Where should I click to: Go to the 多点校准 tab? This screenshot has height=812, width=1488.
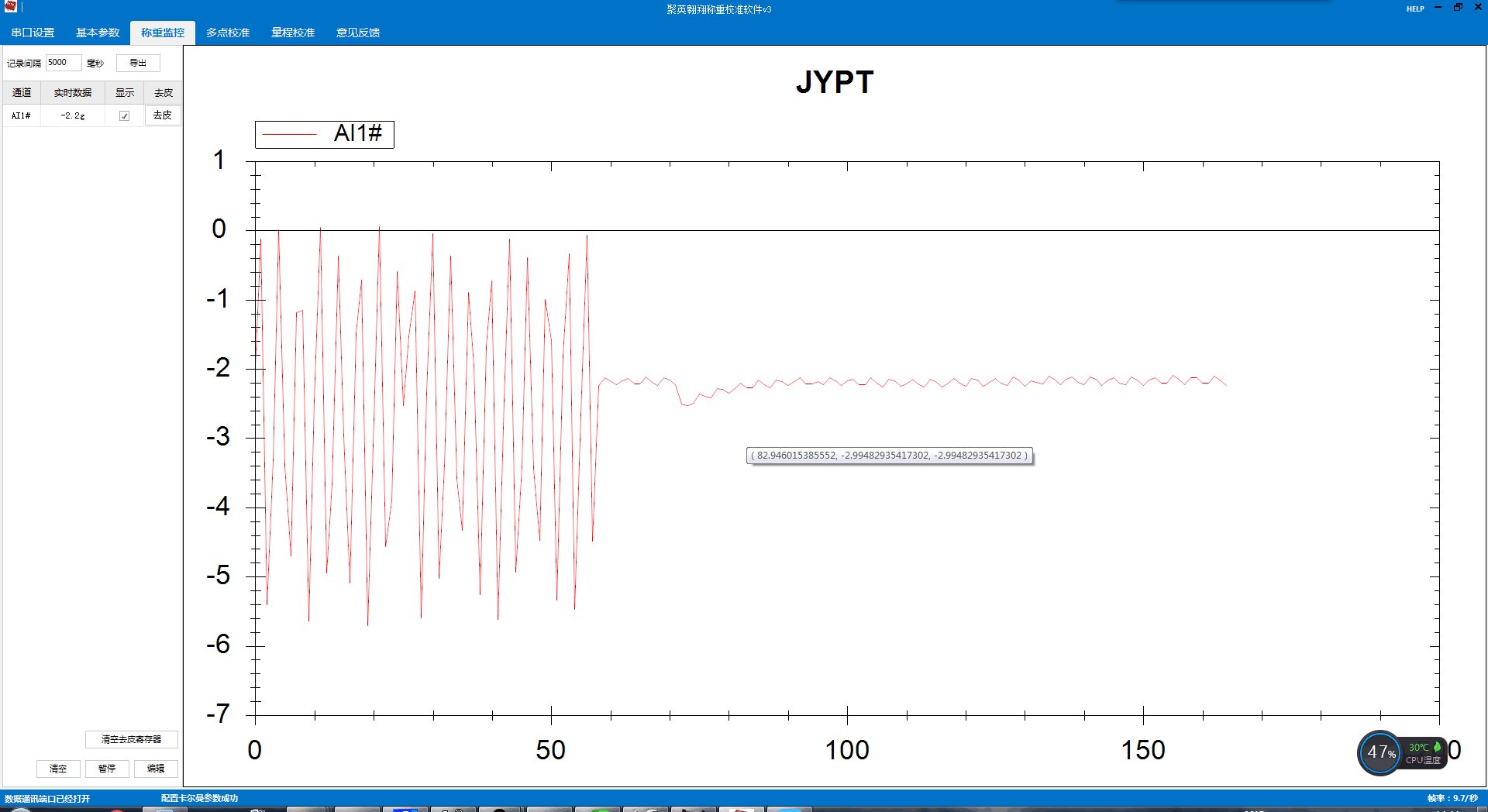228,33
